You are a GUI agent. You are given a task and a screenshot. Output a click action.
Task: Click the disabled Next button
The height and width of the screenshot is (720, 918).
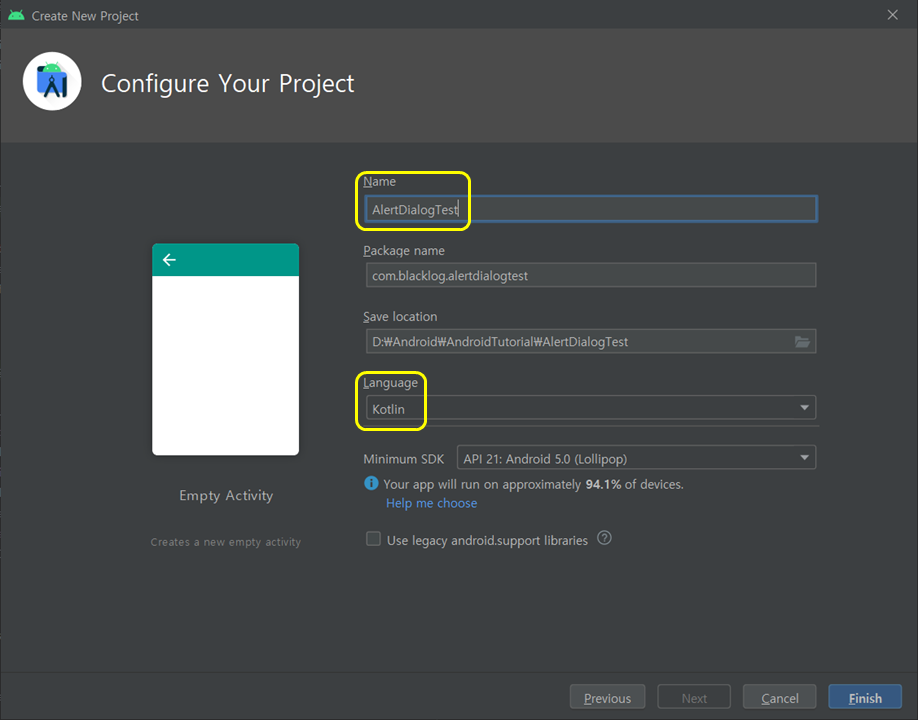(x=694, y=698)
